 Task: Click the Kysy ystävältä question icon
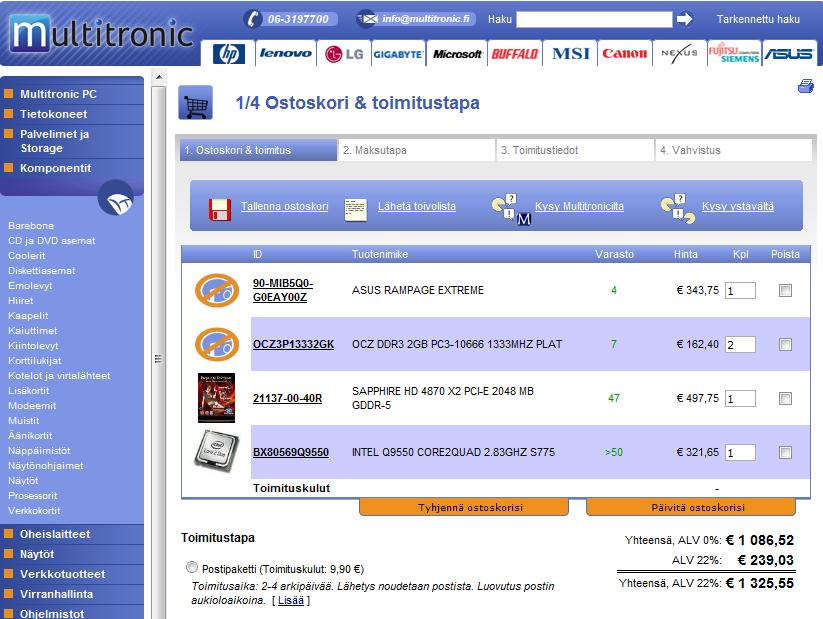pos(678,208)
